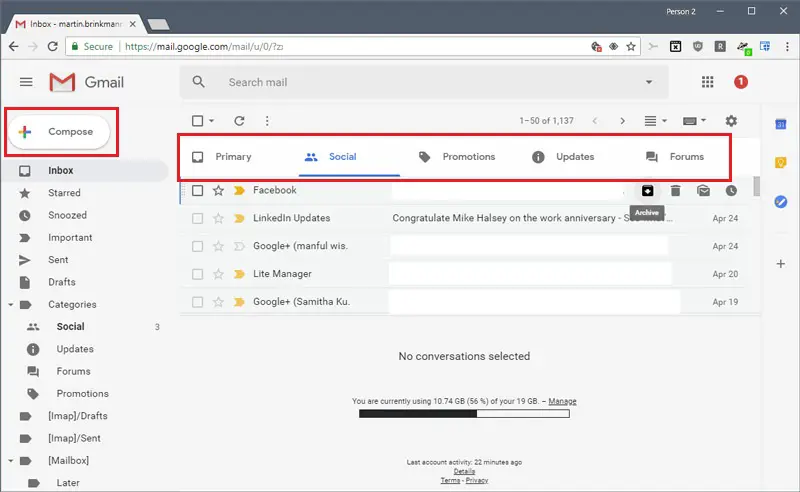Select the LinkedIn Updates email checkbox
Image resolution: width=800 pixels, height=492 pixels.
coord(197,218)
